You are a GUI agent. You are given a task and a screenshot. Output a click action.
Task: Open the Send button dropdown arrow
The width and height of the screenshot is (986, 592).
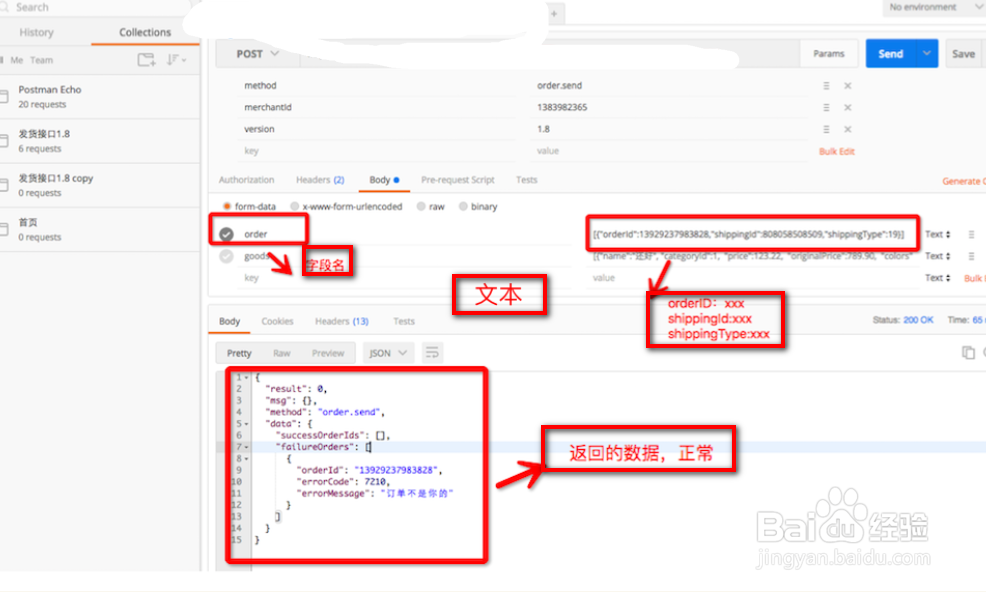(x=927, y=53)
